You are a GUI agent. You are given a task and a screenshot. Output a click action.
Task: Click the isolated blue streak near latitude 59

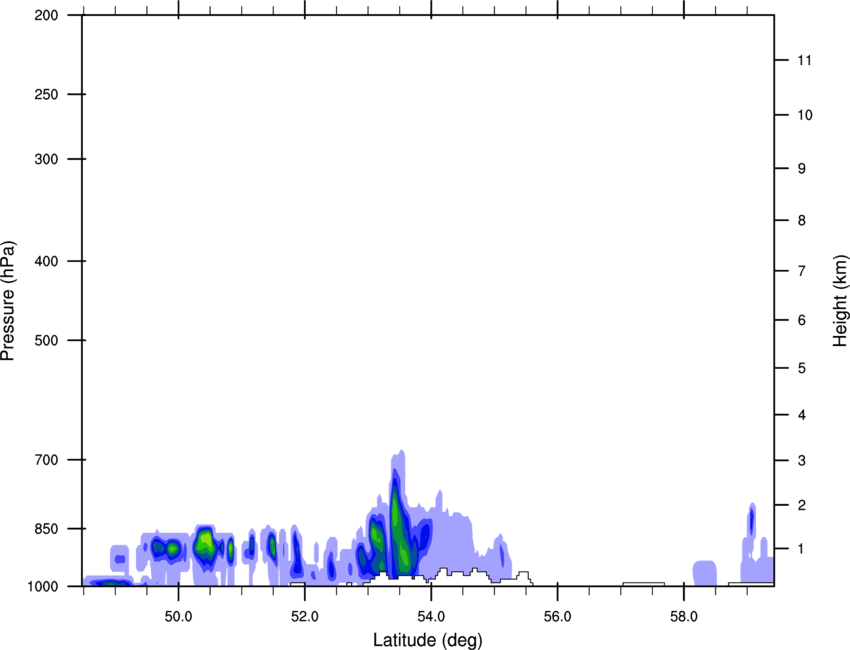click(751, 521)
